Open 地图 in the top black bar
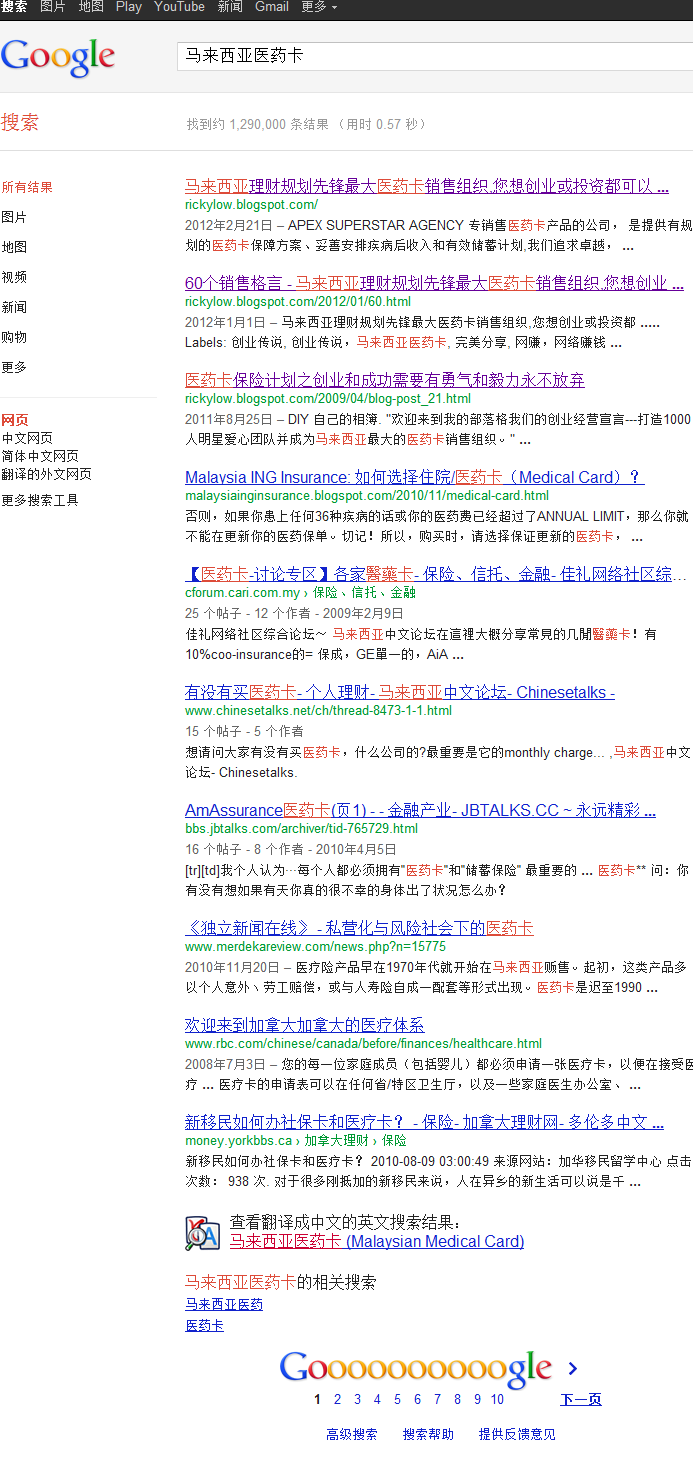 coord(91,7)
